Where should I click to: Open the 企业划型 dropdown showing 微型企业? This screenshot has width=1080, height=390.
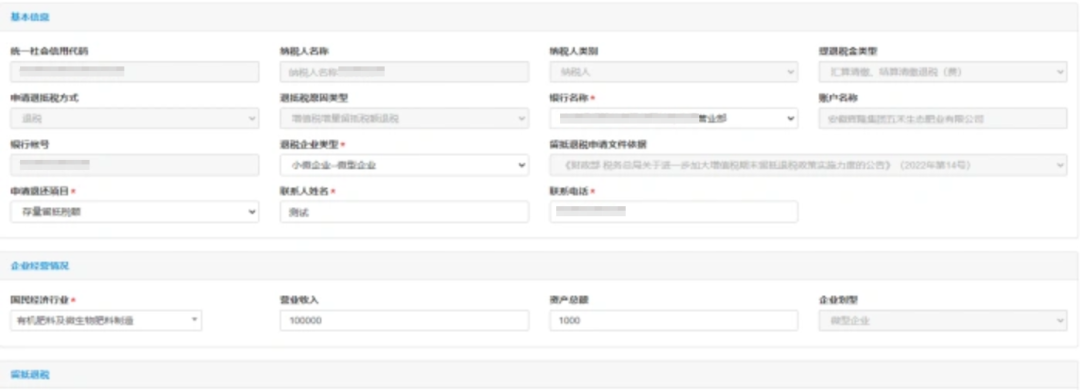click(x=943, y=320)
